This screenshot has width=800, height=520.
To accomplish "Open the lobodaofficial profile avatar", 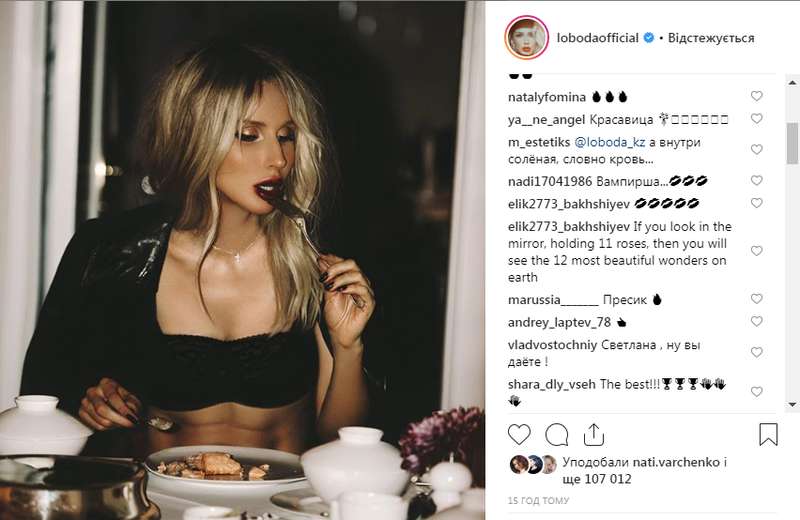I will click(527, 38).
